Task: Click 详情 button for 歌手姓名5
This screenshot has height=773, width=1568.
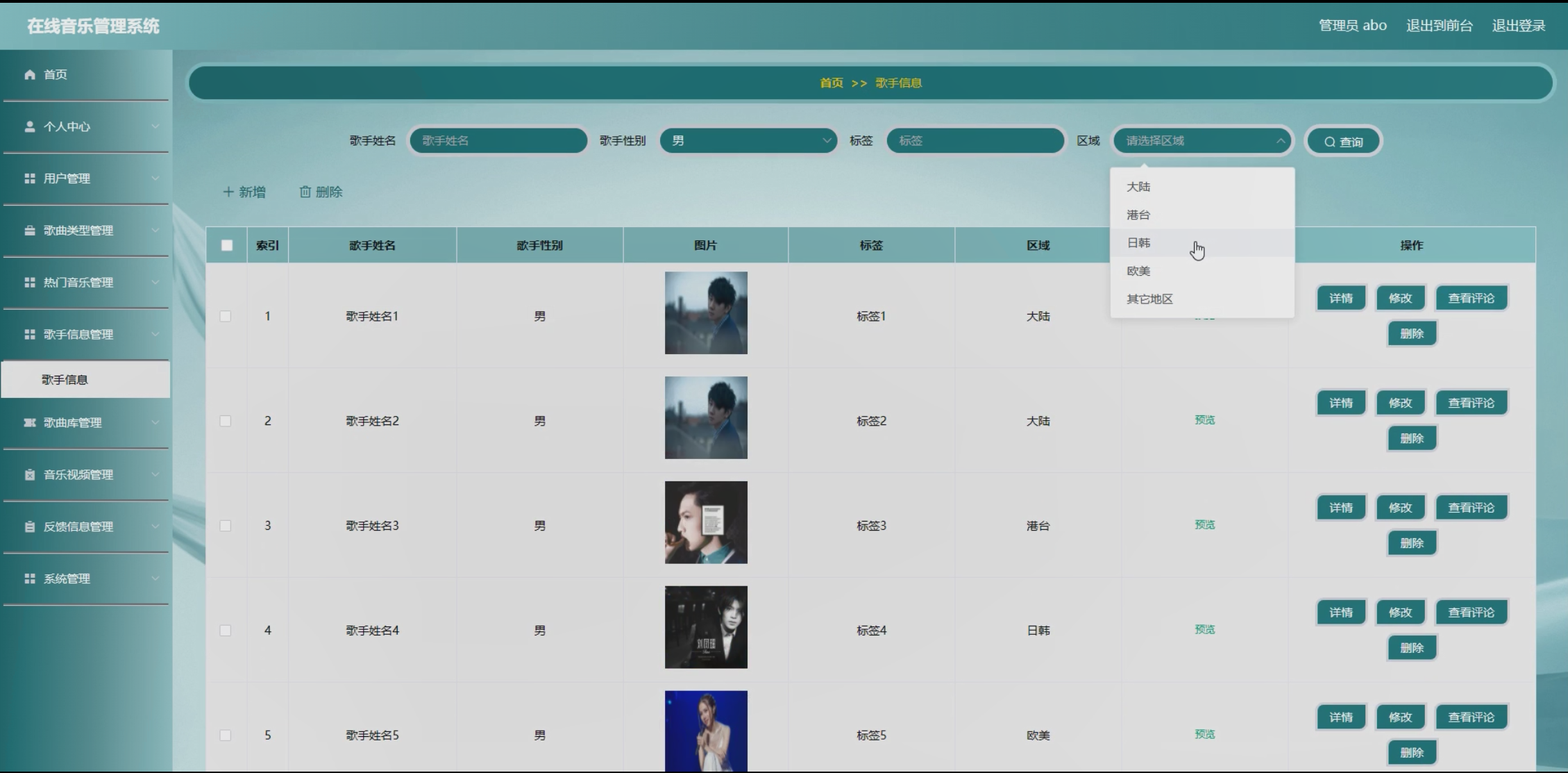Action: (x=1341, y=717)
